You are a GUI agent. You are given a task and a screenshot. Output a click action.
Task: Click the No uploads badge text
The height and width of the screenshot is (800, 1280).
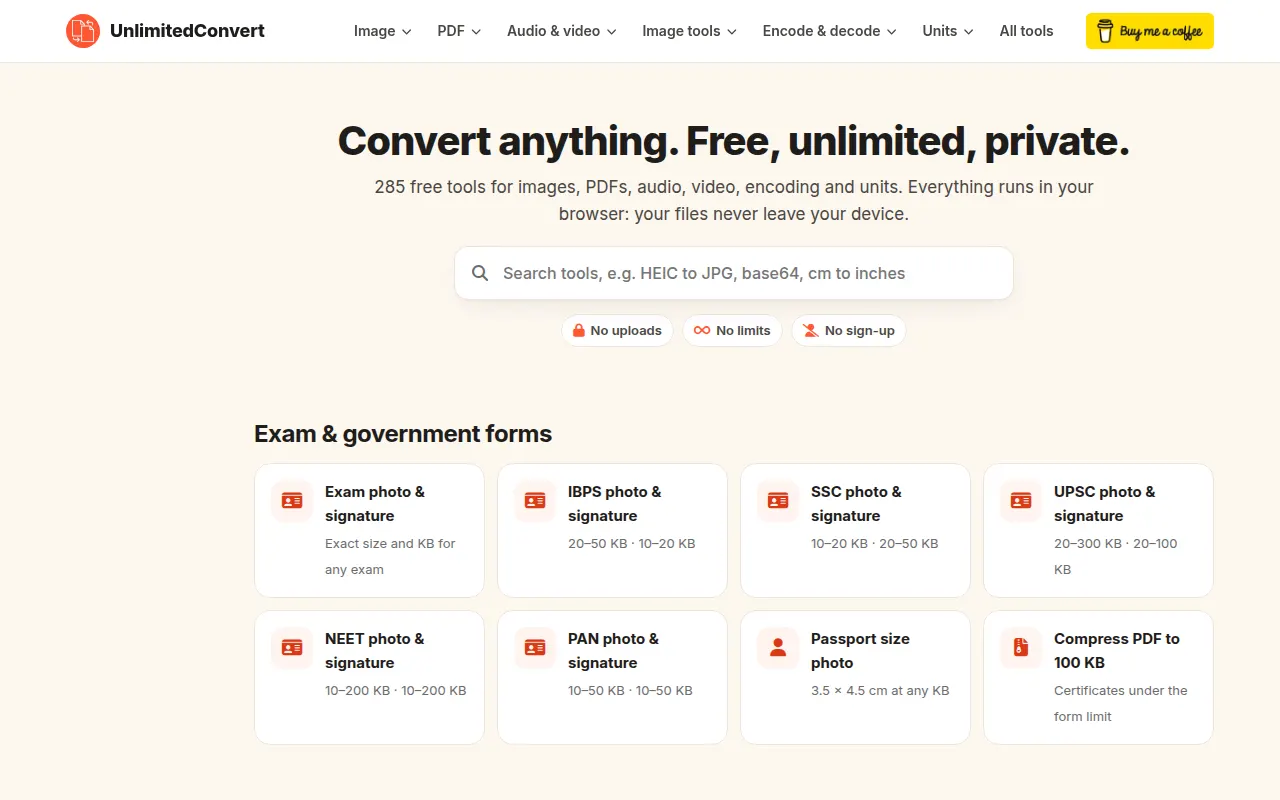coord(626,331)
